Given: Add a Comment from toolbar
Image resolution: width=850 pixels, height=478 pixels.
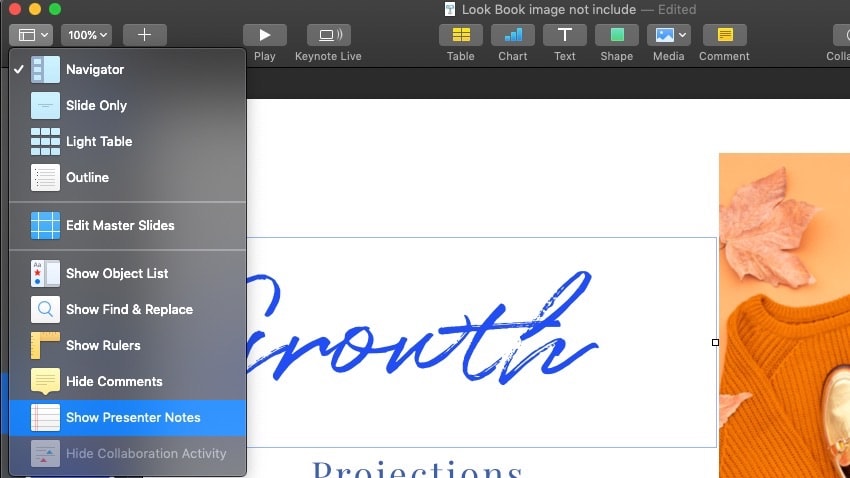Looking at the screenshot, I should 725,35.
